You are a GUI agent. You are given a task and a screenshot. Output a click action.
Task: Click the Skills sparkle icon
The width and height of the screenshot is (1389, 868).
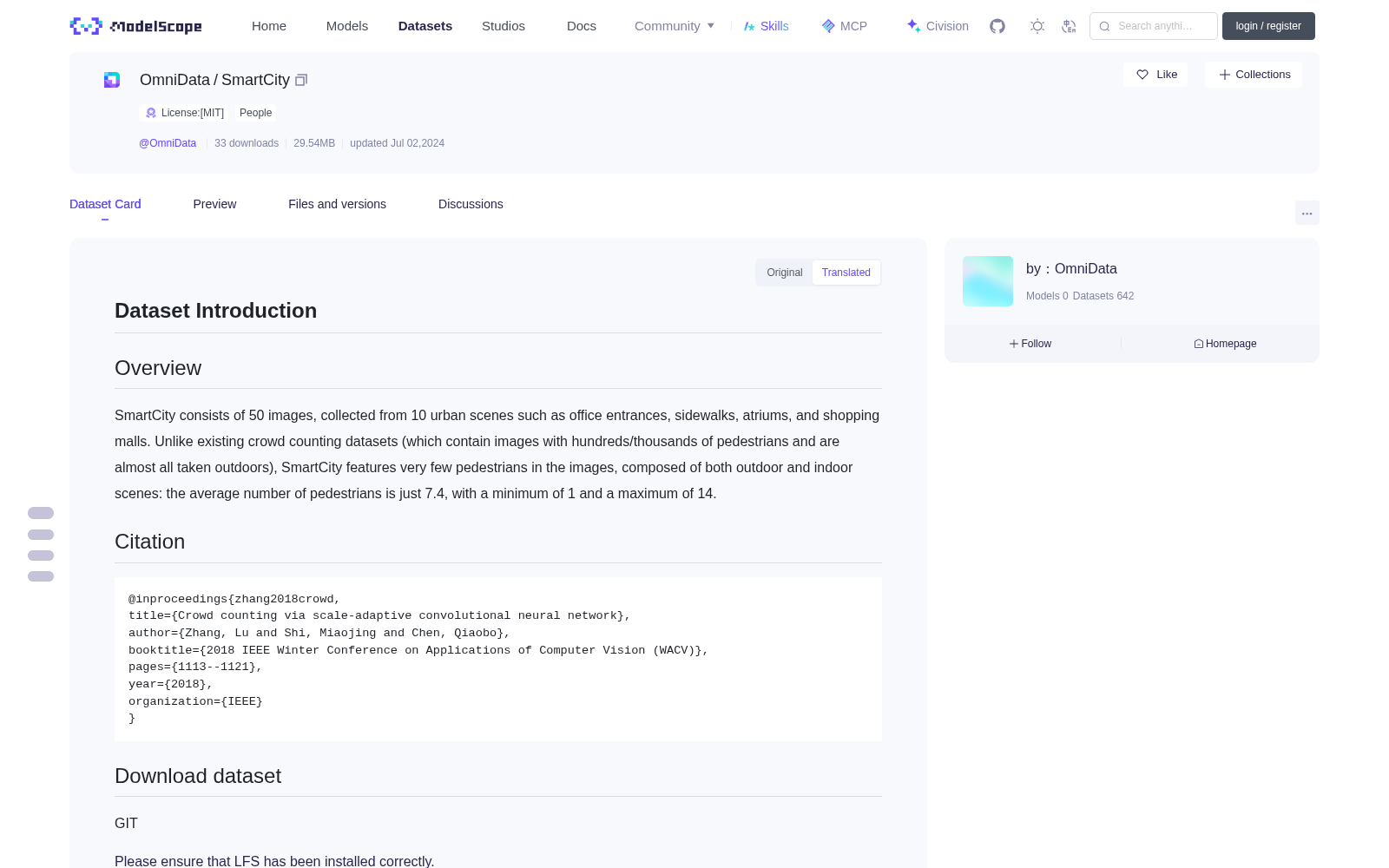tap(749, 26)
